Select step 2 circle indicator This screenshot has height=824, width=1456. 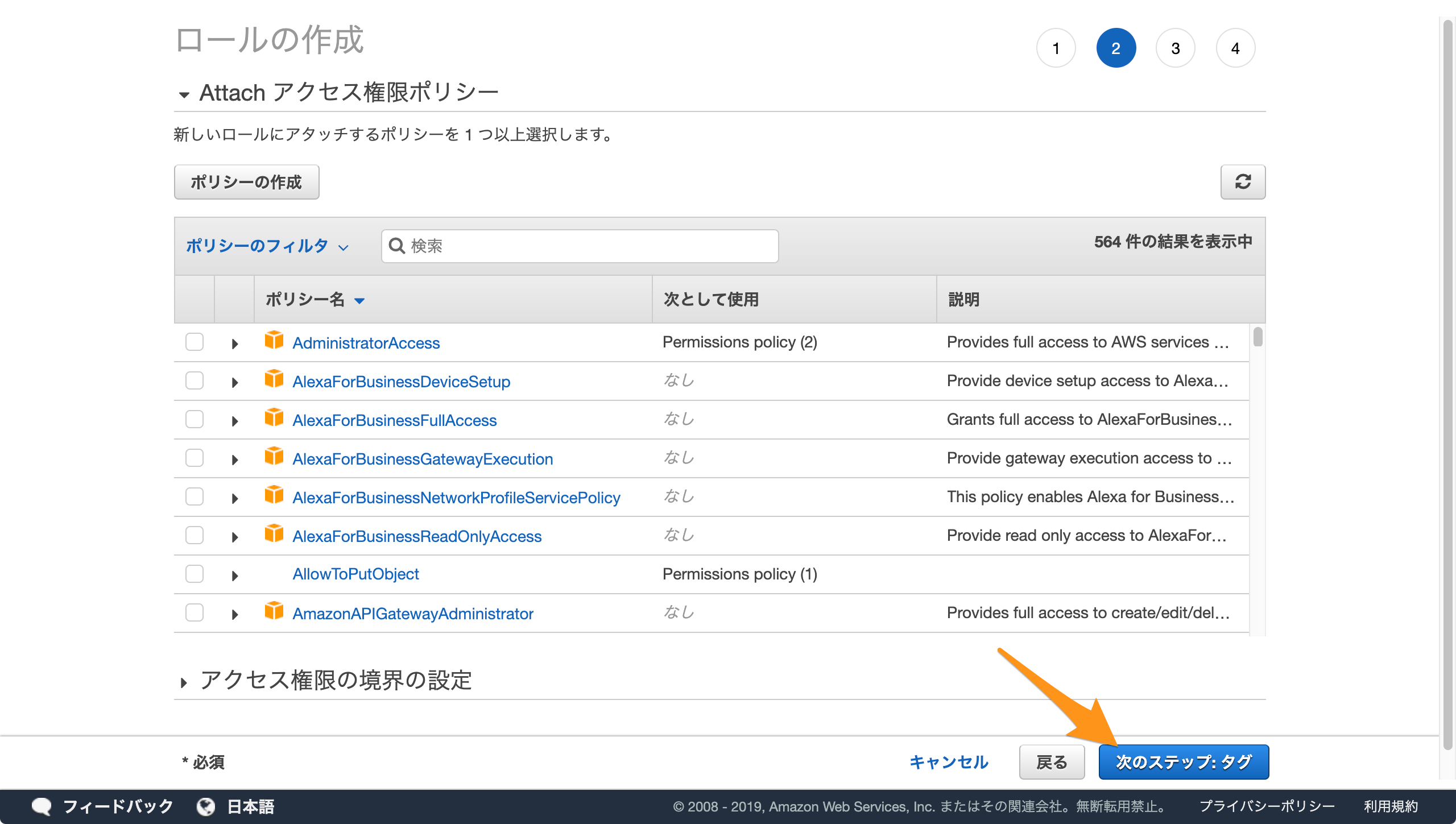[1116, 48]
